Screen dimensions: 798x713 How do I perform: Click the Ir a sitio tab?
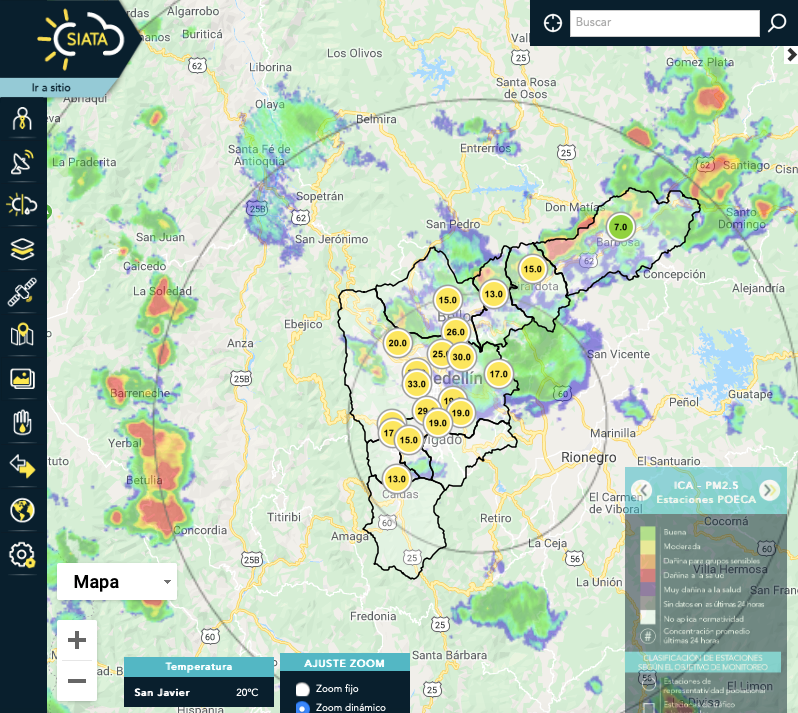click(x=52, y=88)
